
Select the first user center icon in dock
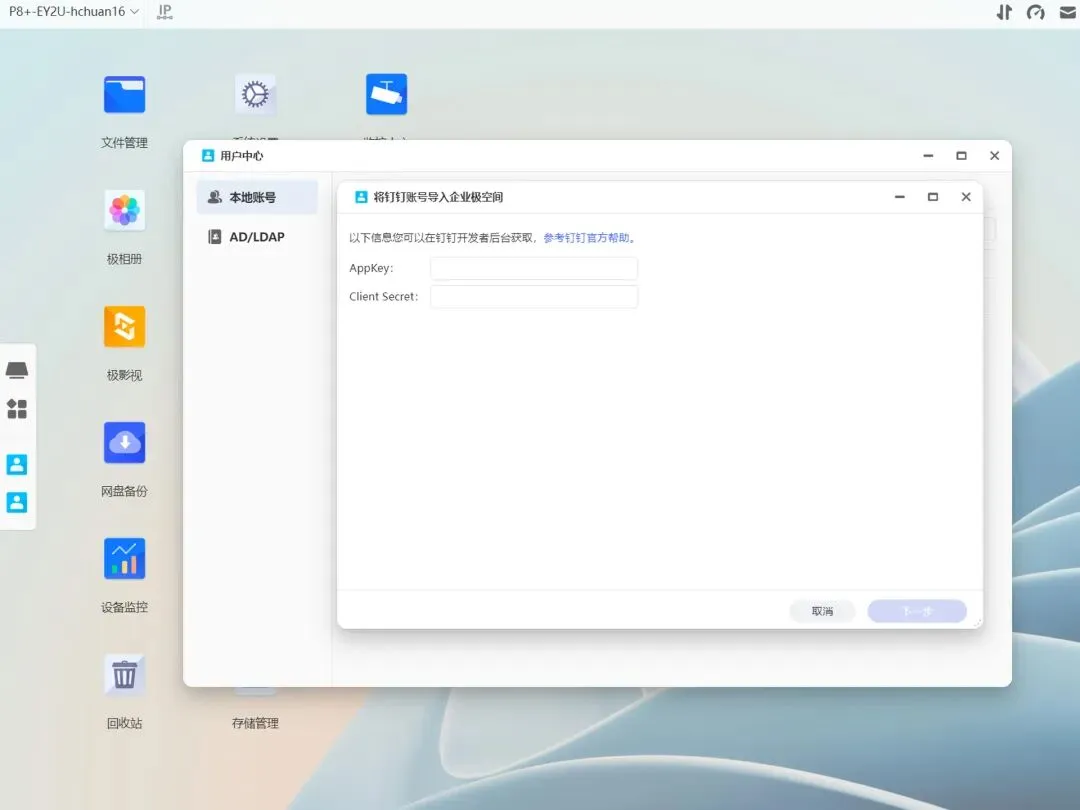pyautogui.click(x=17, y=464)
